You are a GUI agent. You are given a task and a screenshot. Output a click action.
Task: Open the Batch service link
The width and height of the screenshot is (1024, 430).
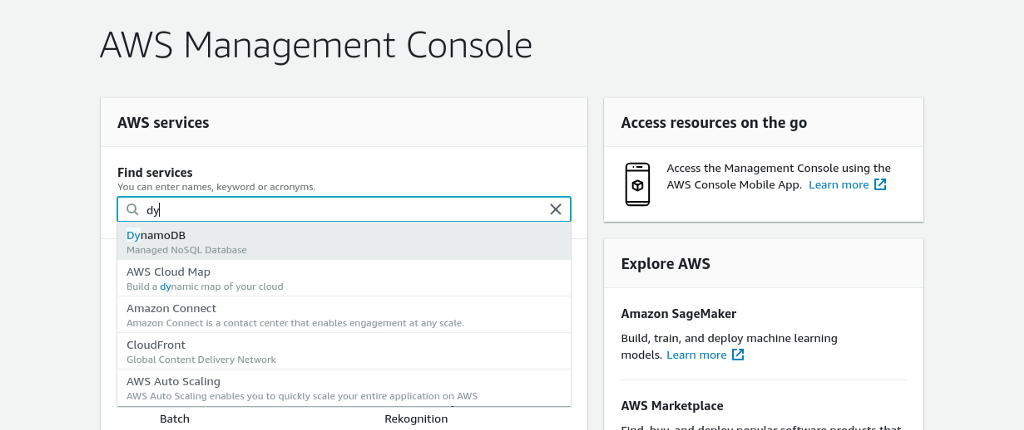tap(174, 419)
